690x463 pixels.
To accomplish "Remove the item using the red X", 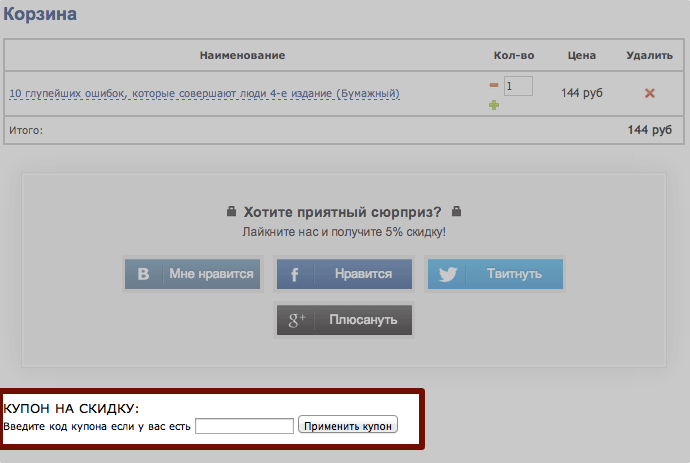I will 650,93.
